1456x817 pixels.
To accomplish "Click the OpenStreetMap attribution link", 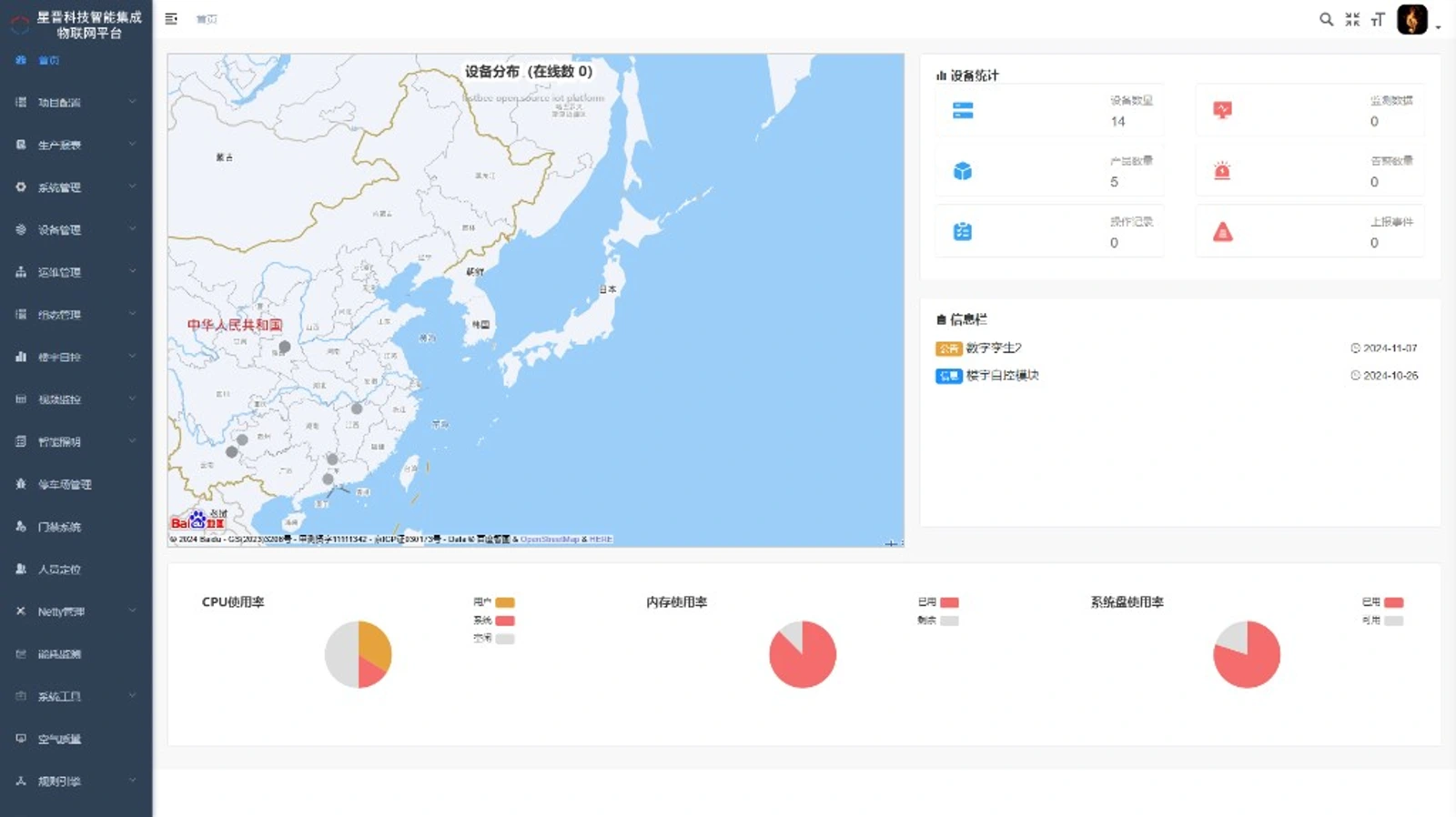I will pos(550,540).
